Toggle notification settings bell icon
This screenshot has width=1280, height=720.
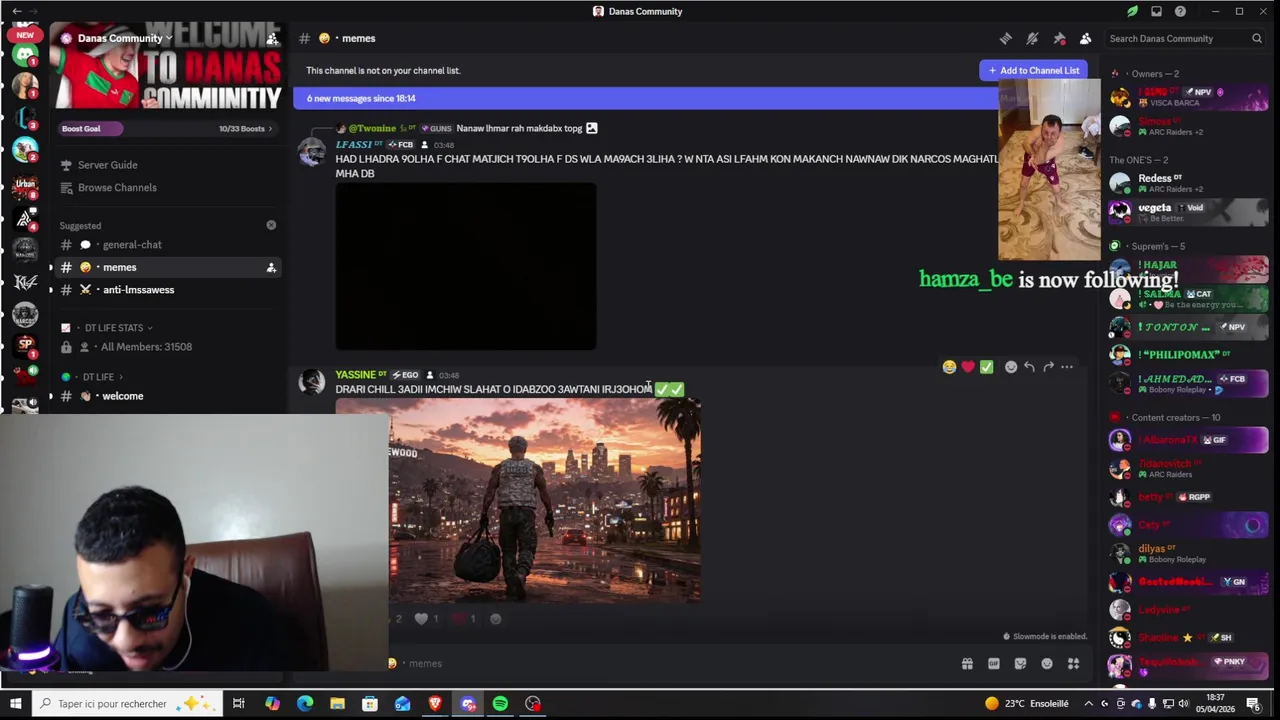click(x=1032, y=38)
